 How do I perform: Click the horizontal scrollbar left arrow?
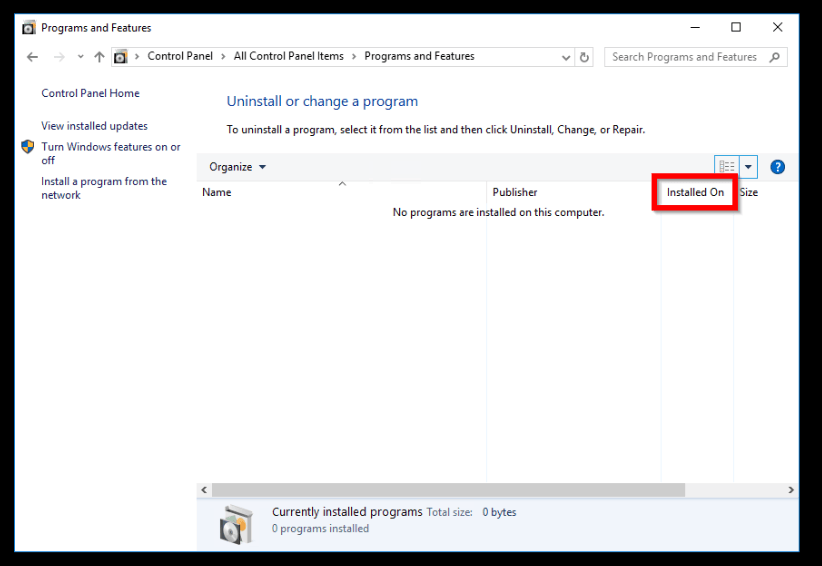(204, 490)
